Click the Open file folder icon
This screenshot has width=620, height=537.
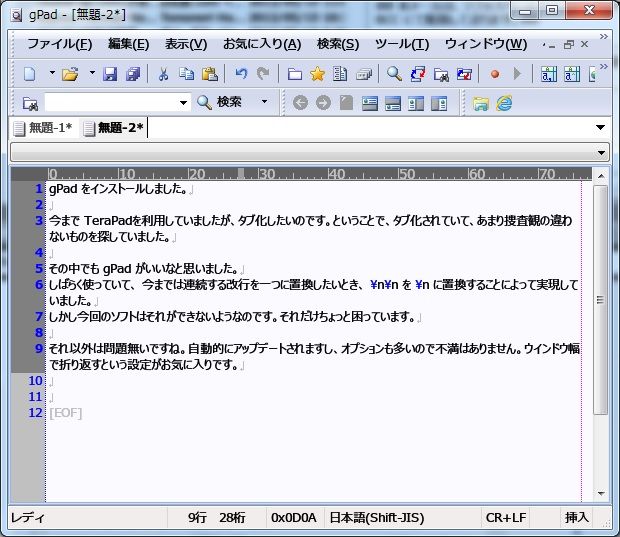(70, 74)
